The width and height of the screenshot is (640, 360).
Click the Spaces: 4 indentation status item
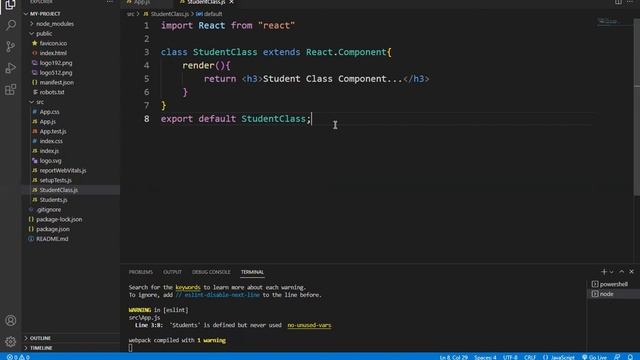(485, 357)
